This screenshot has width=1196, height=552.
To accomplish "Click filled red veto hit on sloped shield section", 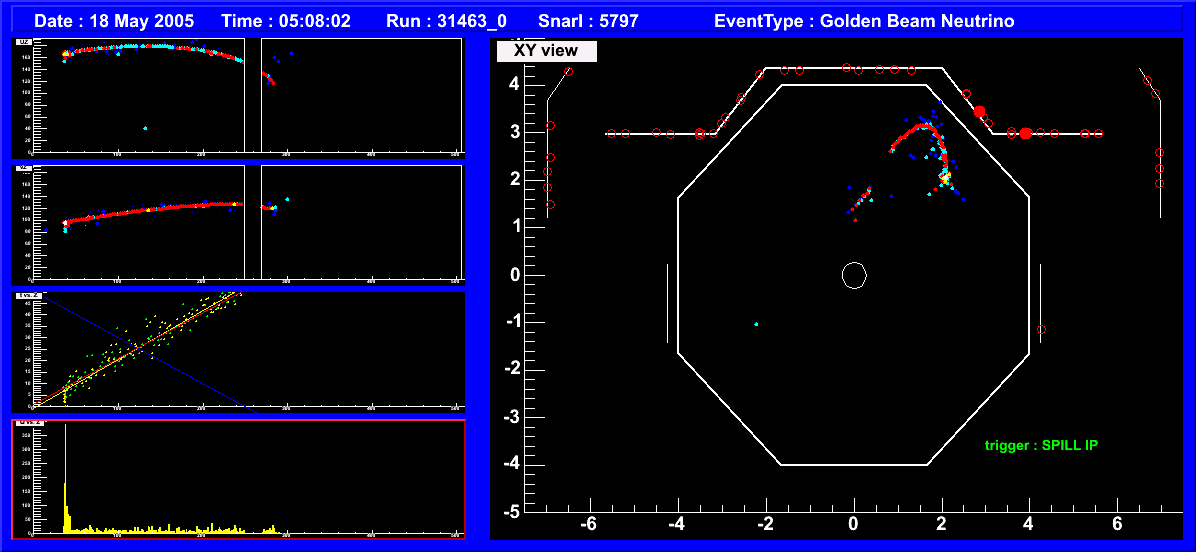I will 979,111.
